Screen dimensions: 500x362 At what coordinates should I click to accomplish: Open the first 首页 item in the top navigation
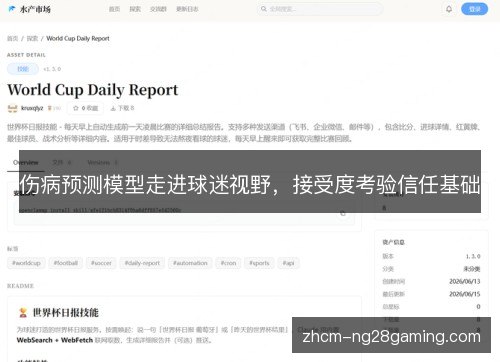(114, 9)
